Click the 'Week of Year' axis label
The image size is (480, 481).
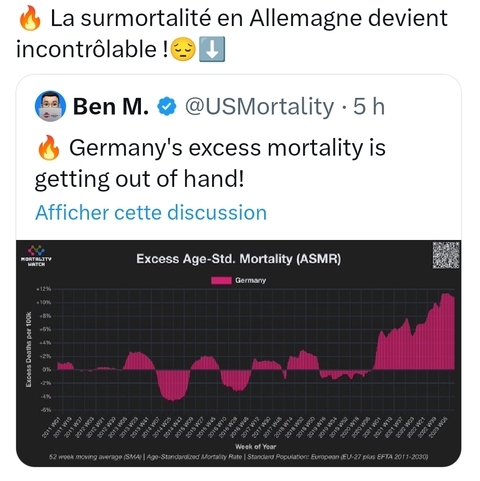point(256,446)
